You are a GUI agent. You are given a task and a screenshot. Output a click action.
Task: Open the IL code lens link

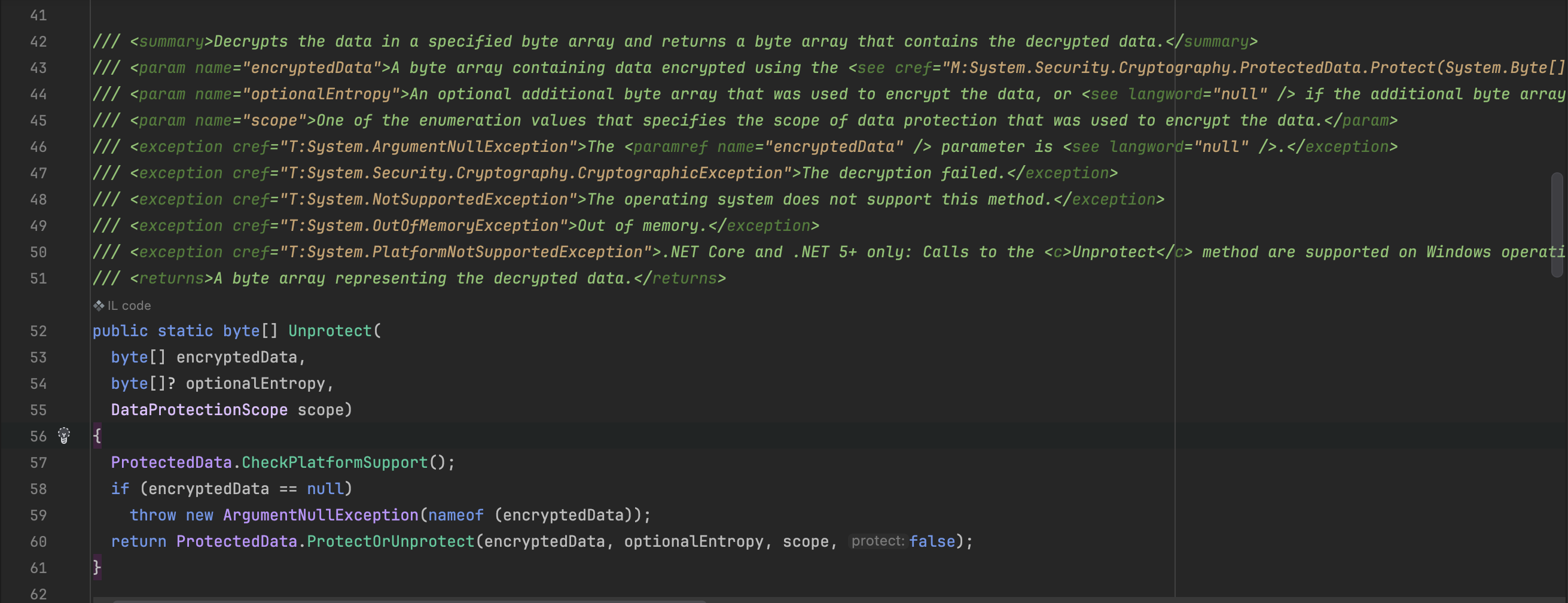tap(129, 306)
